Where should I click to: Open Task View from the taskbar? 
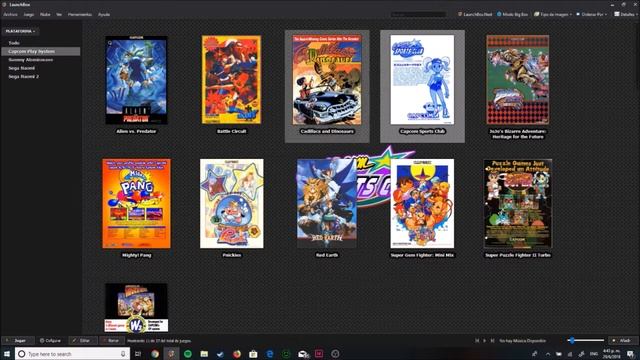click(138, 354)
